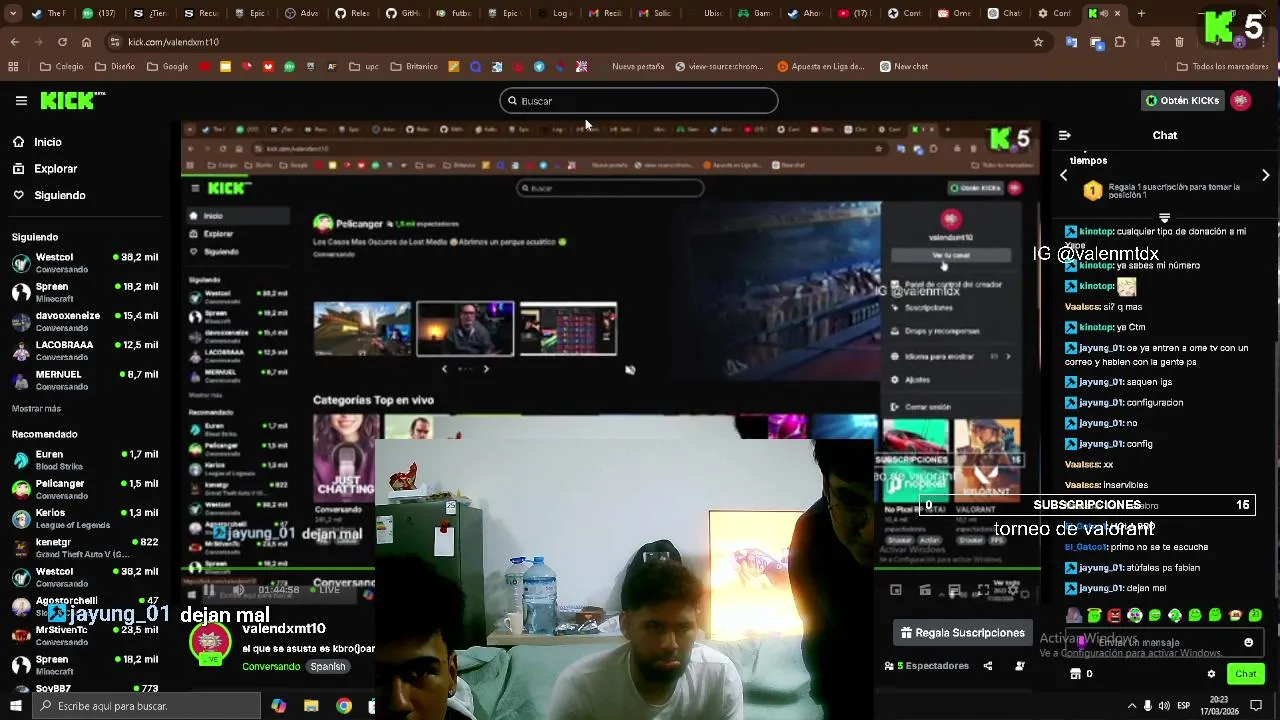
Task: Open a new Chrome tab
Action: tap(1141, 14)
